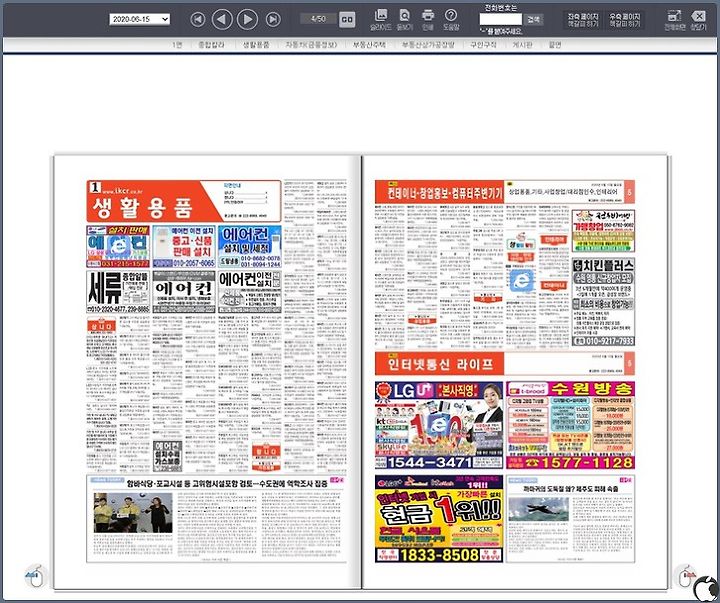The width and height of the screenshot is (720, 603).
Task: Open the 끝면 section tab
Action: 555,45
